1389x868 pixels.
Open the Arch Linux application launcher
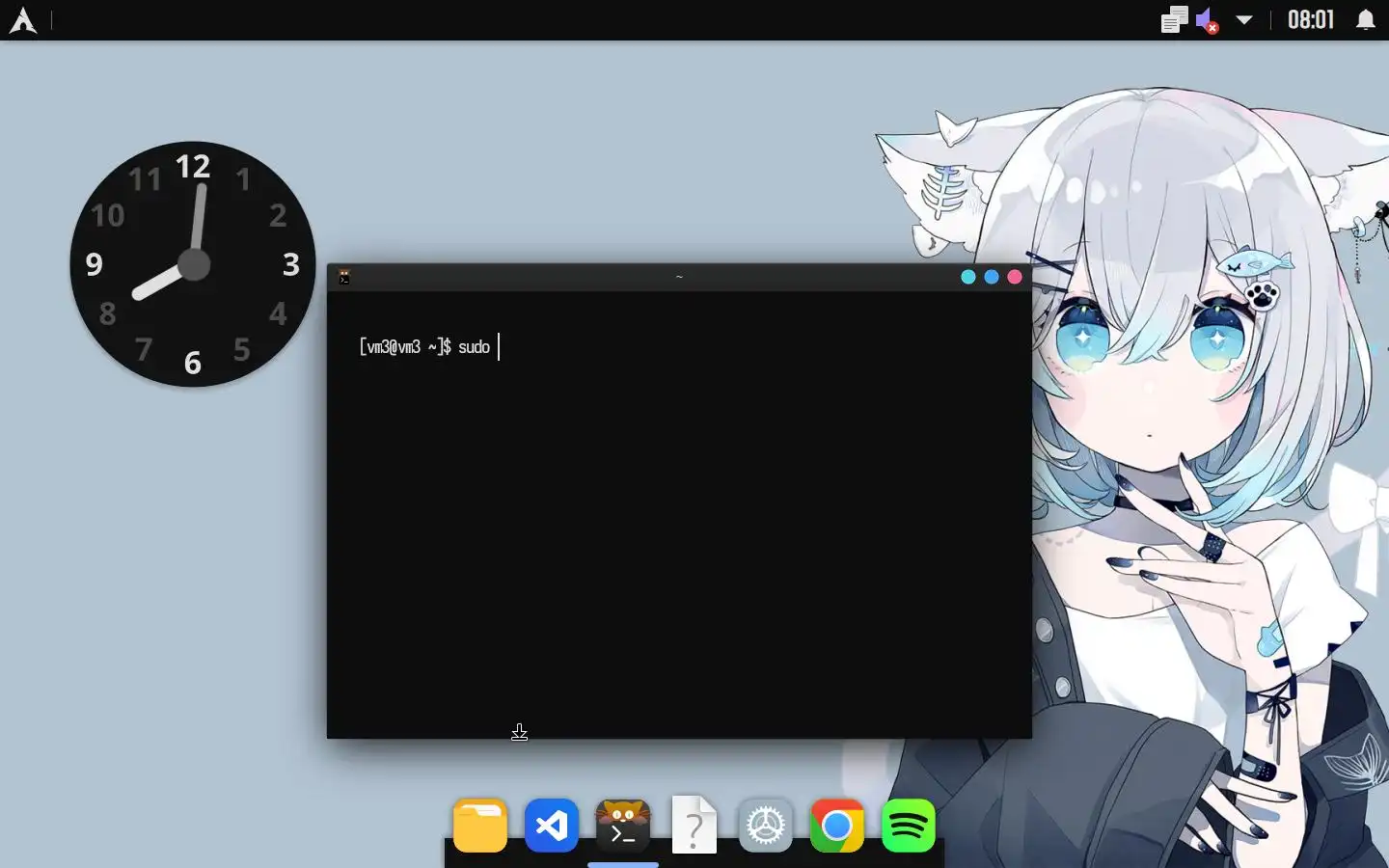[23, 20]
